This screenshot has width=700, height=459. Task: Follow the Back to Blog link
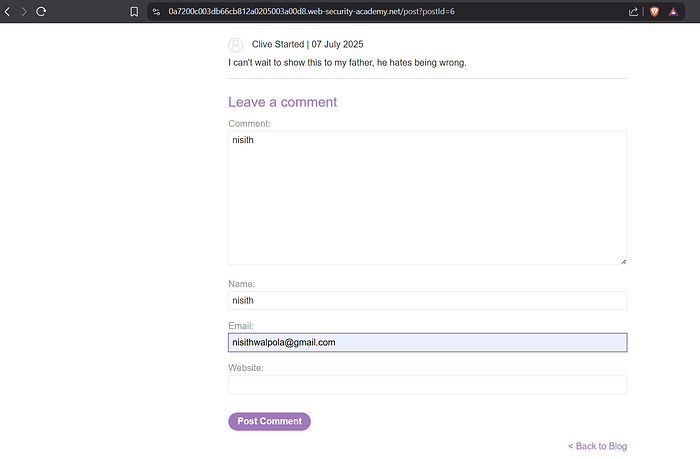pos(597,446)
